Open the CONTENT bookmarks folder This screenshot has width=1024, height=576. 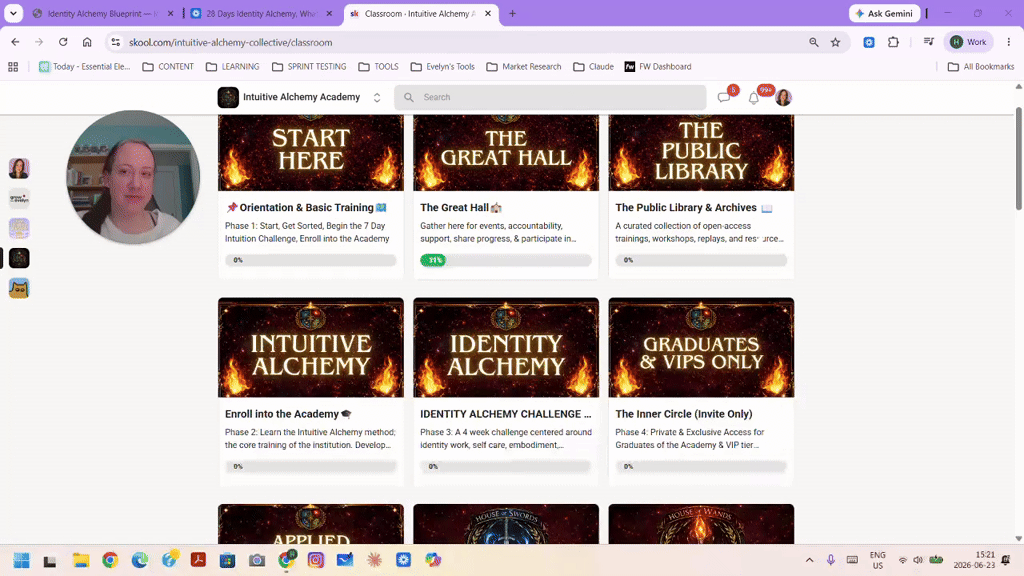tap(168, 67)
